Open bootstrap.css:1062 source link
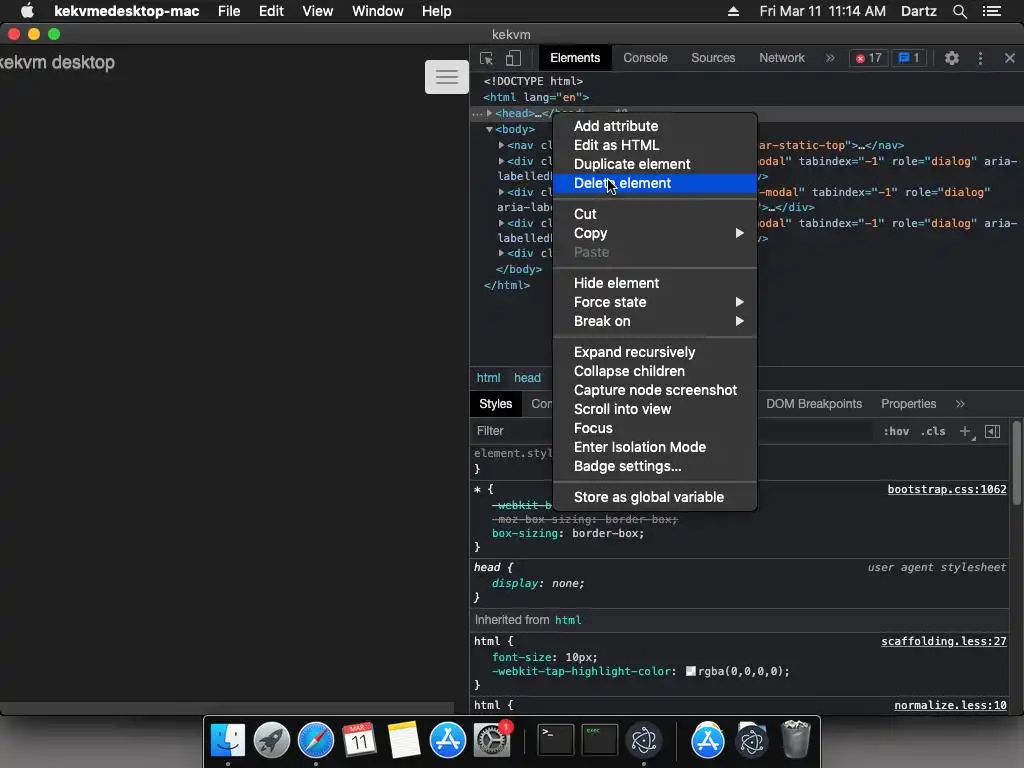The height and width of the screenshot is (768, 1024). coord(947,489)
